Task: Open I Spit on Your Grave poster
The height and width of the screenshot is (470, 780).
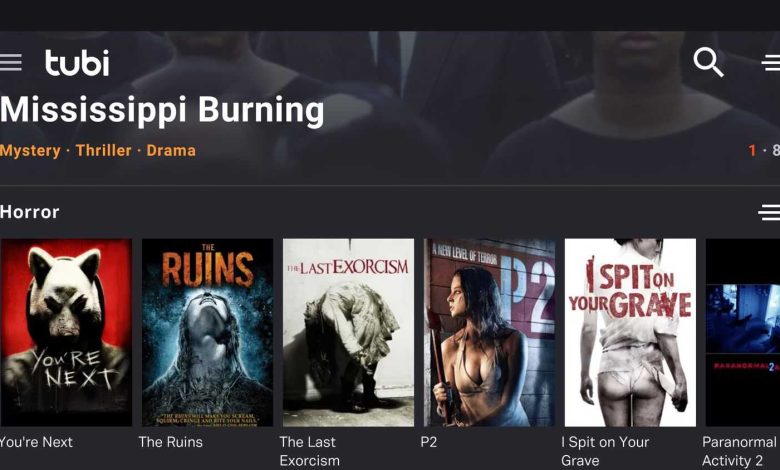Action: click(x=630, y=332)
